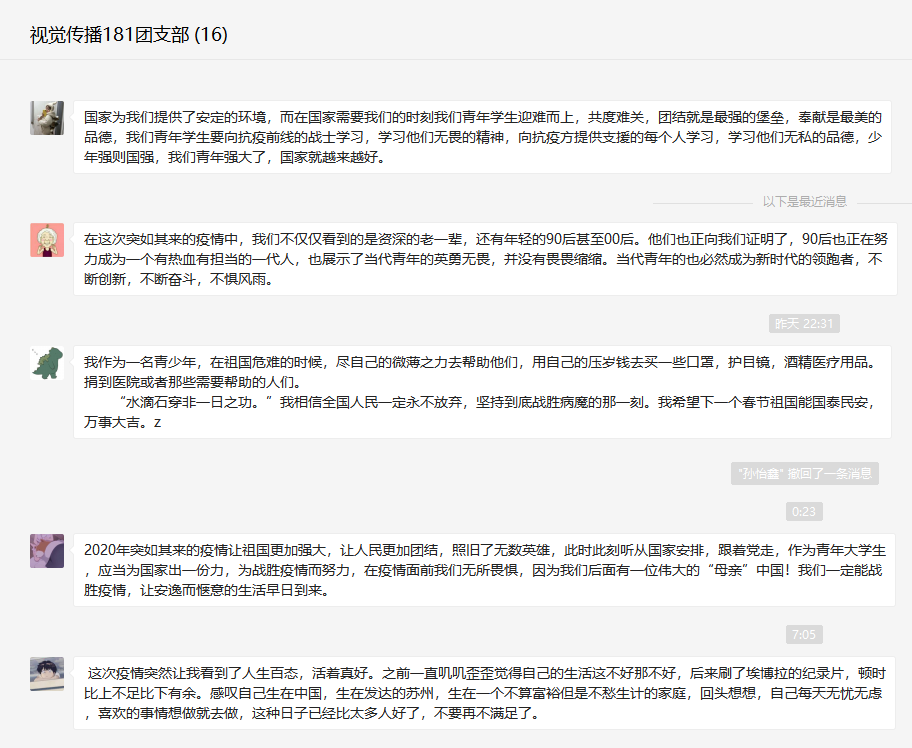The image size is (912, 748).
Task: Click the avatar beside the message starting 2020年突如其来的疫情
Action: pyautogui.click(x=47, y=551)
